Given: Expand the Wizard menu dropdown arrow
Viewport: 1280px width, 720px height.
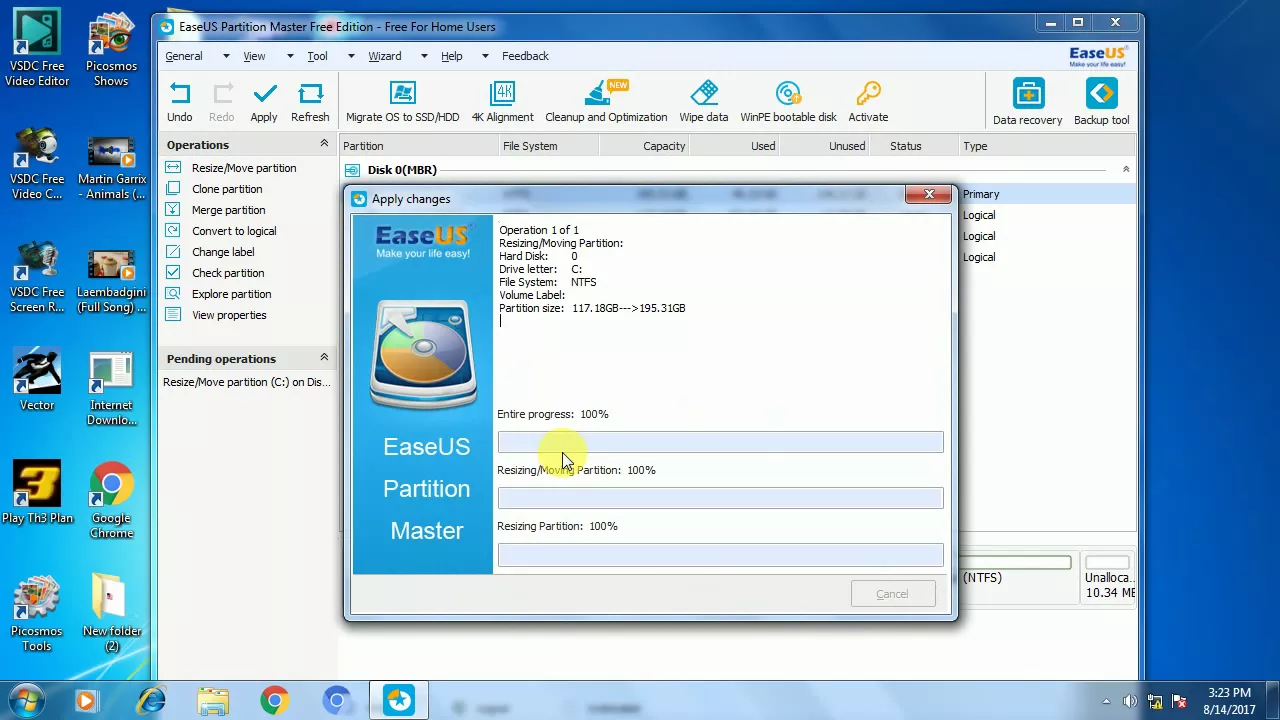Looking at the screenshot, I should [424, 56].
